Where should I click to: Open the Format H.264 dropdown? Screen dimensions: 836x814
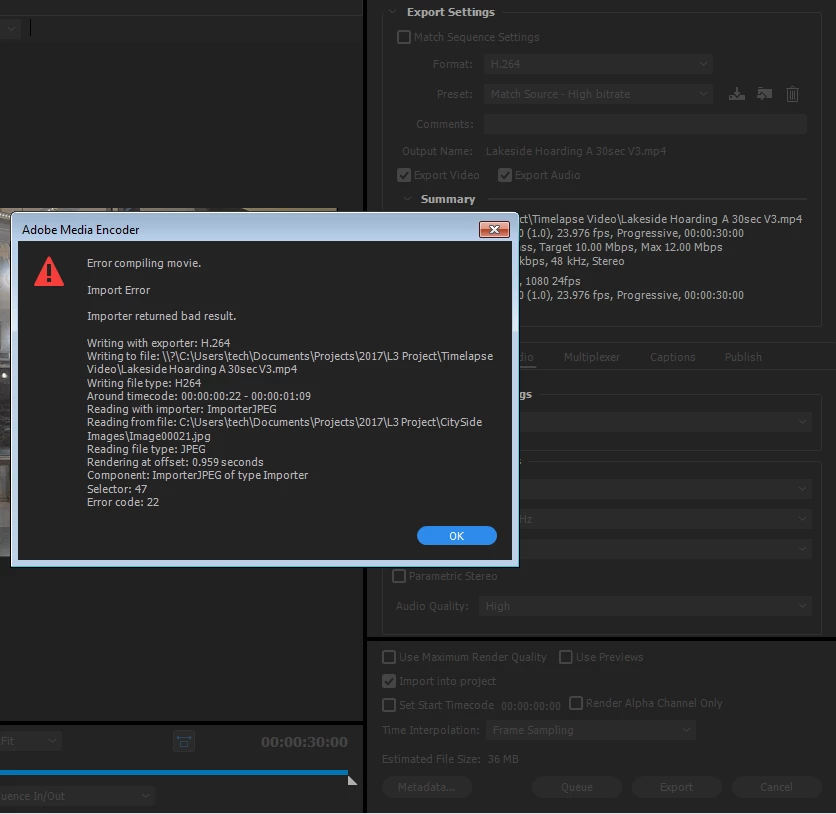point(598,64)
